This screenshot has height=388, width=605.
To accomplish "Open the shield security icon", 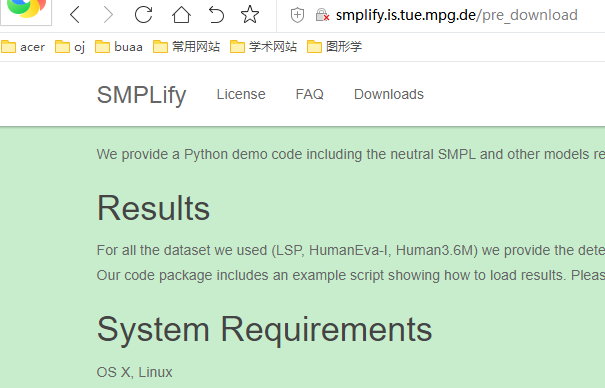I will tap(297, 15).
